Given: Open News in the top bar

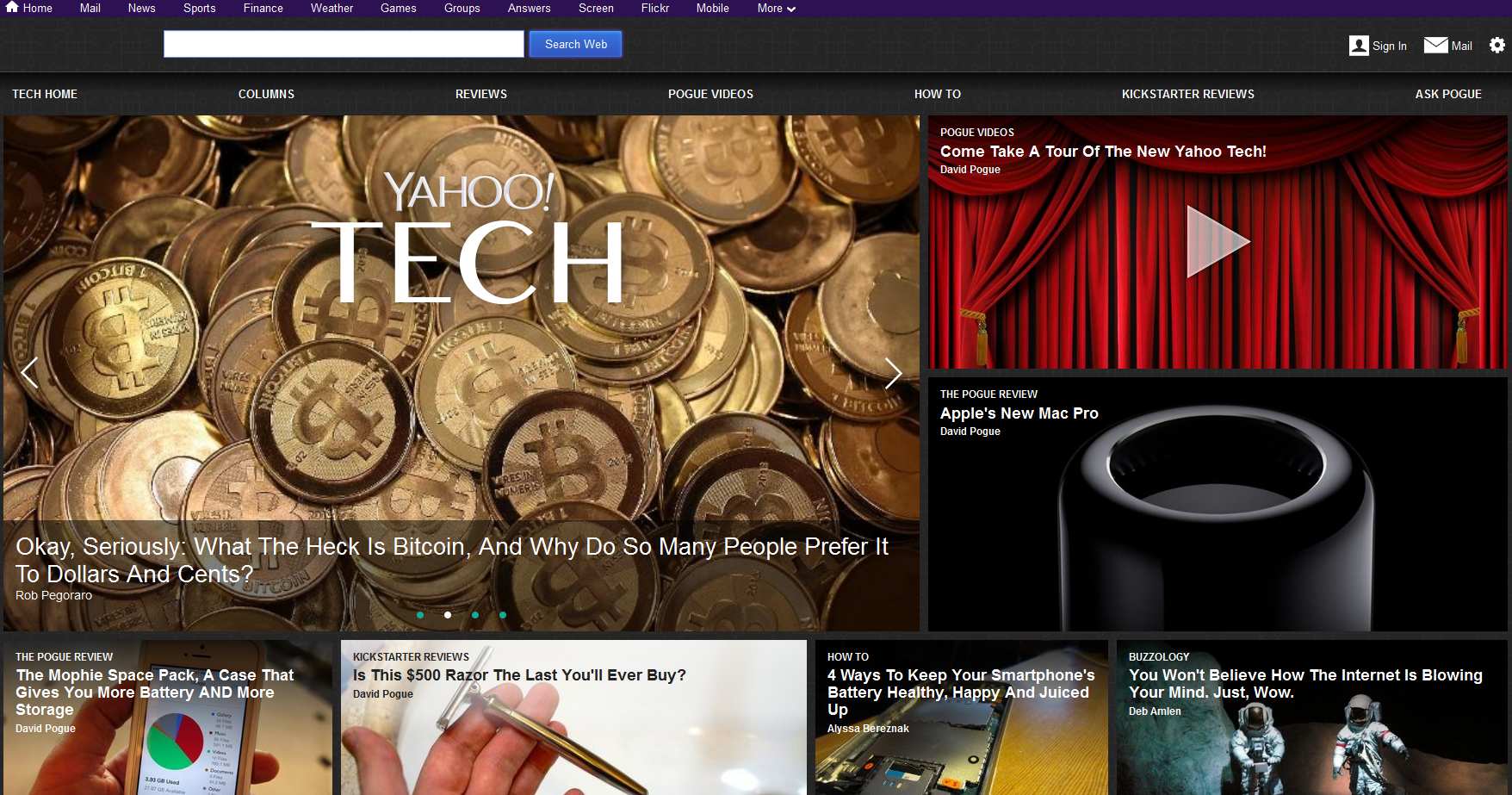Looking at the screenshot, I should click(x=142, y=8).
